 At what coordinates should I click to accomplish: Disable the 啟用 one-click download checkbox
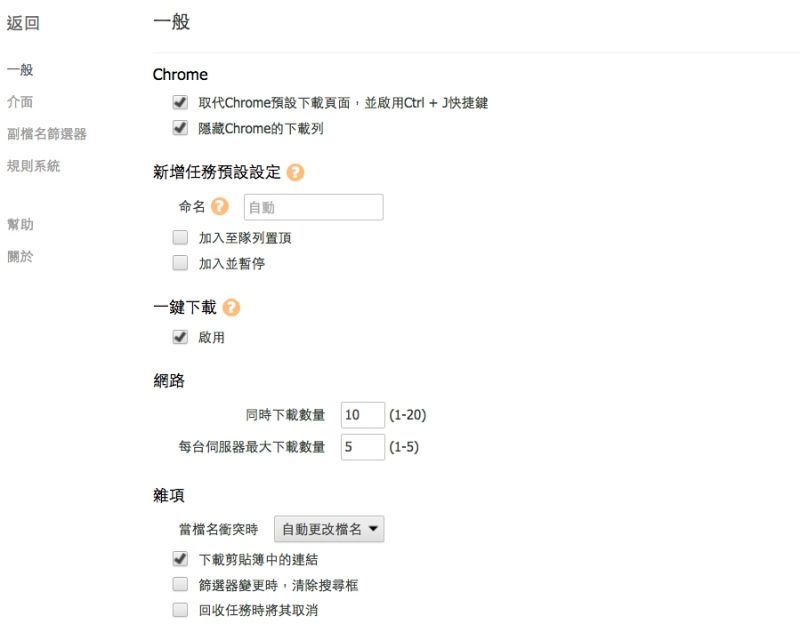[180, 337]
